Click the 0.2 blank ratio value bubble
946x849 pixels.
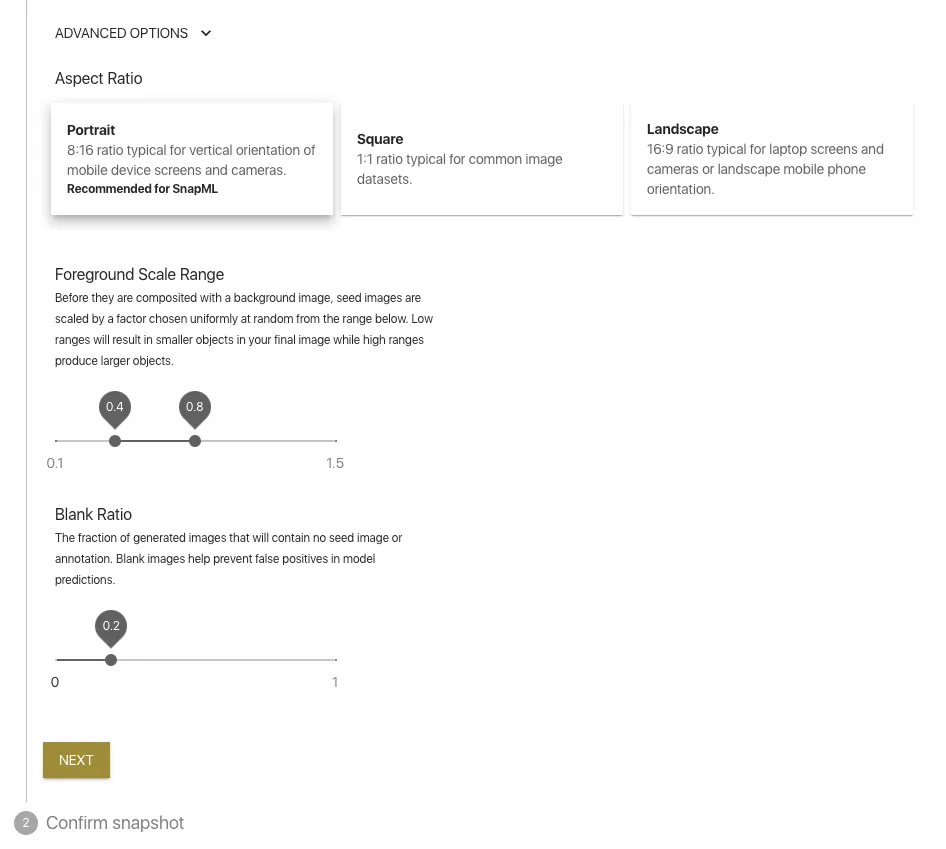pos(111,628)
